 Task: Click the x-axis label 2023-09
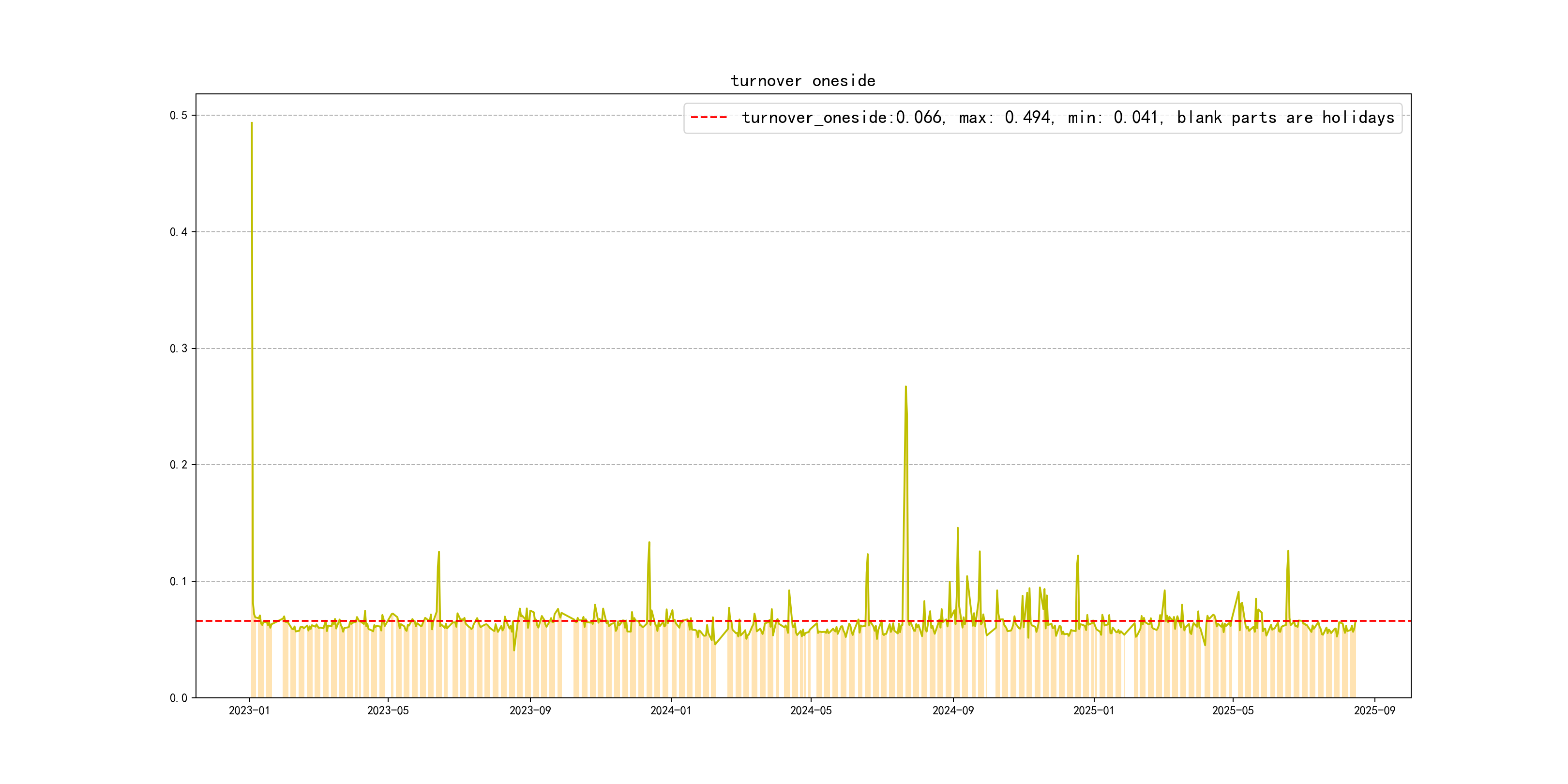[529, 710]
